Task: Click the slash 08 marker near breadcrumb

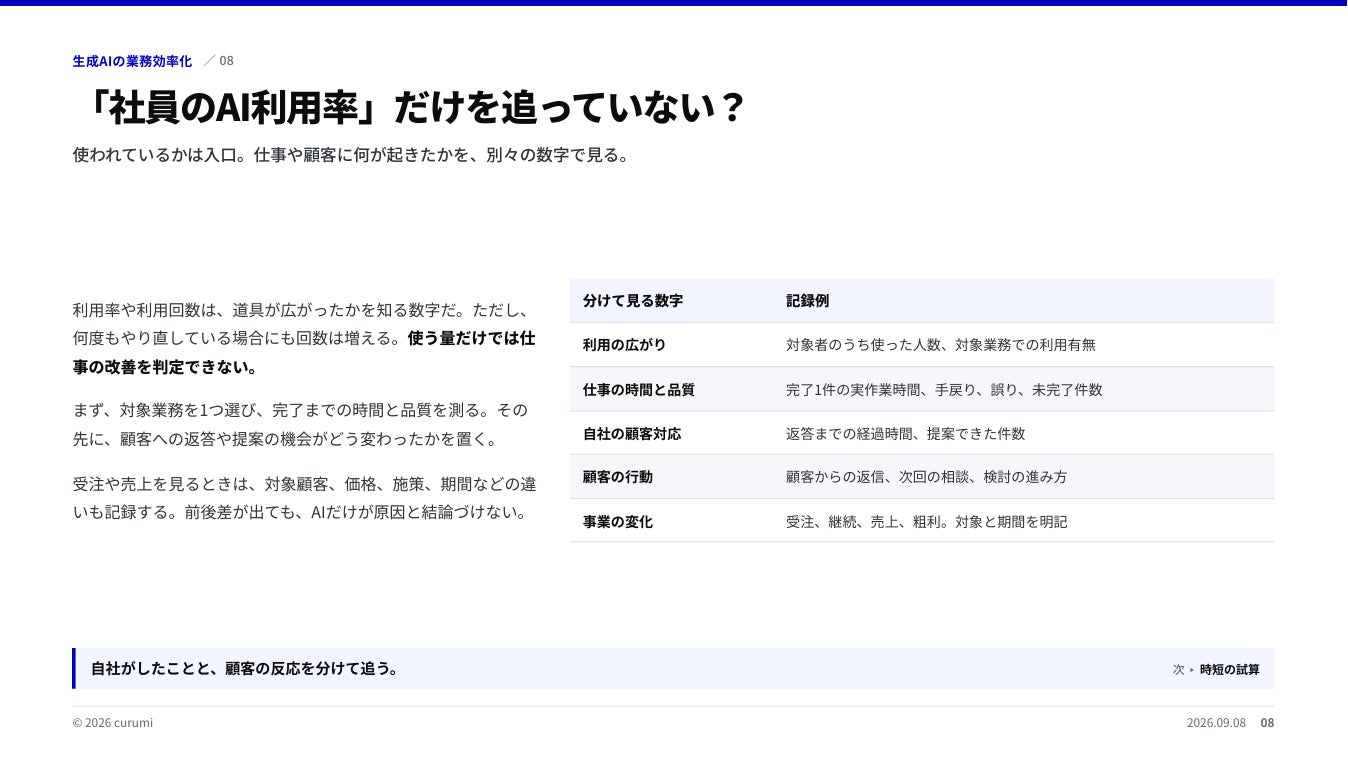Action: 218,61
